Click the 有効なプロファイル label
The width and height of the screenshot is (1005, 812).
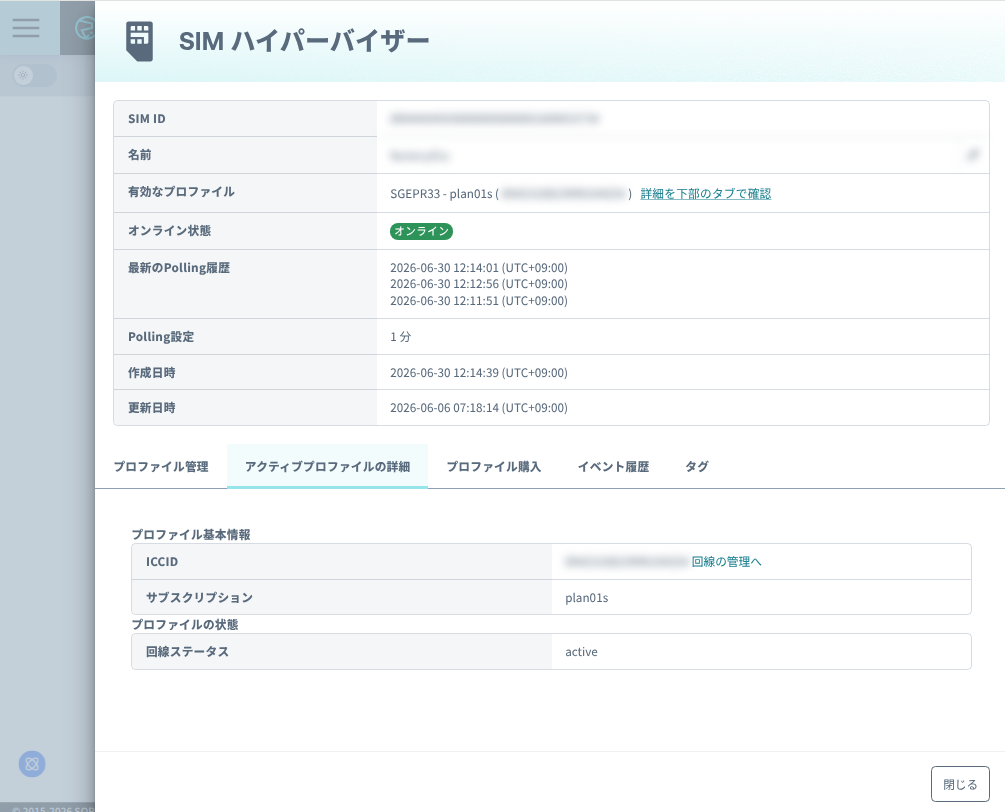(181, 192)
